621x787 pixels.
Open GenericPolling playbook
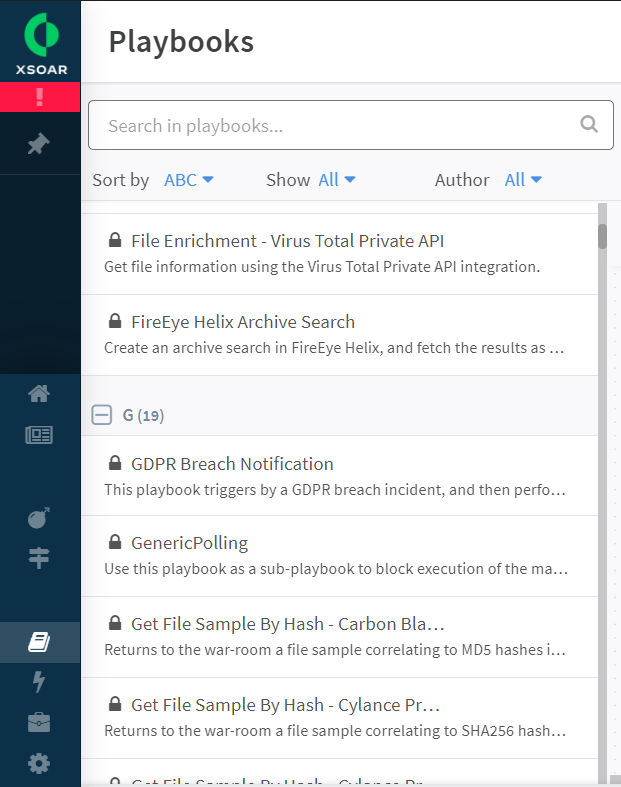tap(189, 543)
